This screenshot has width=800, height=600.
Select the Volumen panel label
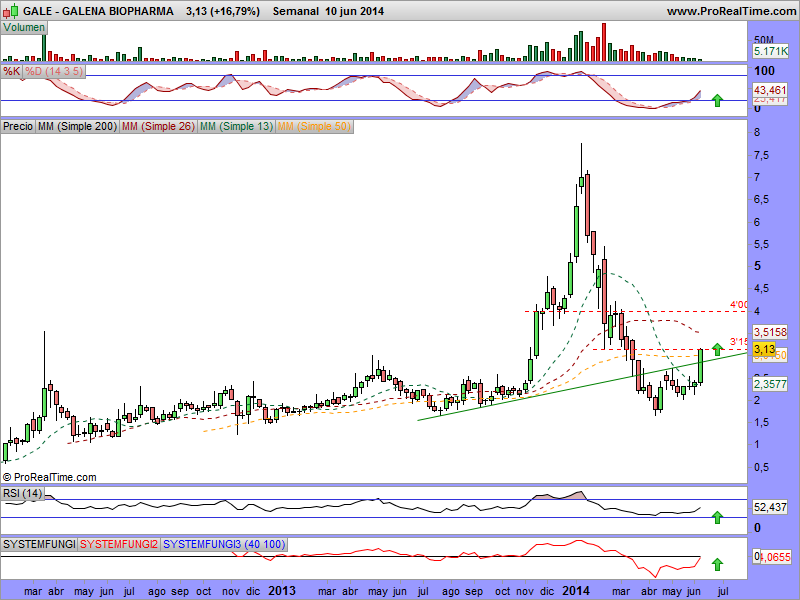coord(24,28)
